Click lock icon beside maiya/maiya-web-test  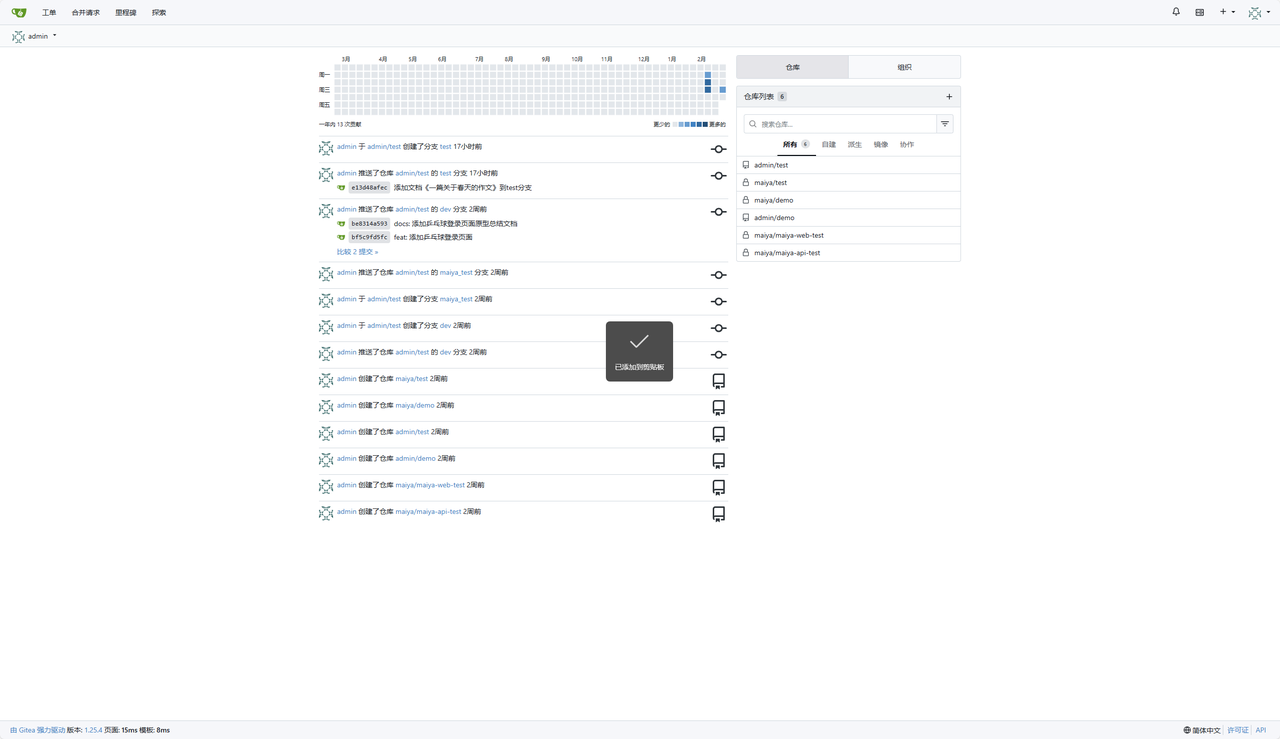click(746, 235)
